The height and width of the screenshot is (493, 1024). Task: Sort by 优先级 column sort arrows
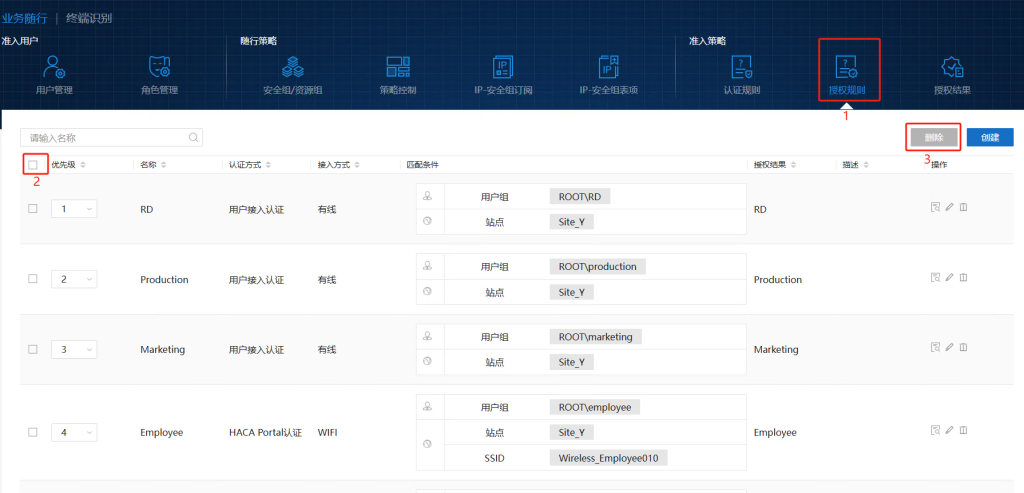click(x=84, y=165)
